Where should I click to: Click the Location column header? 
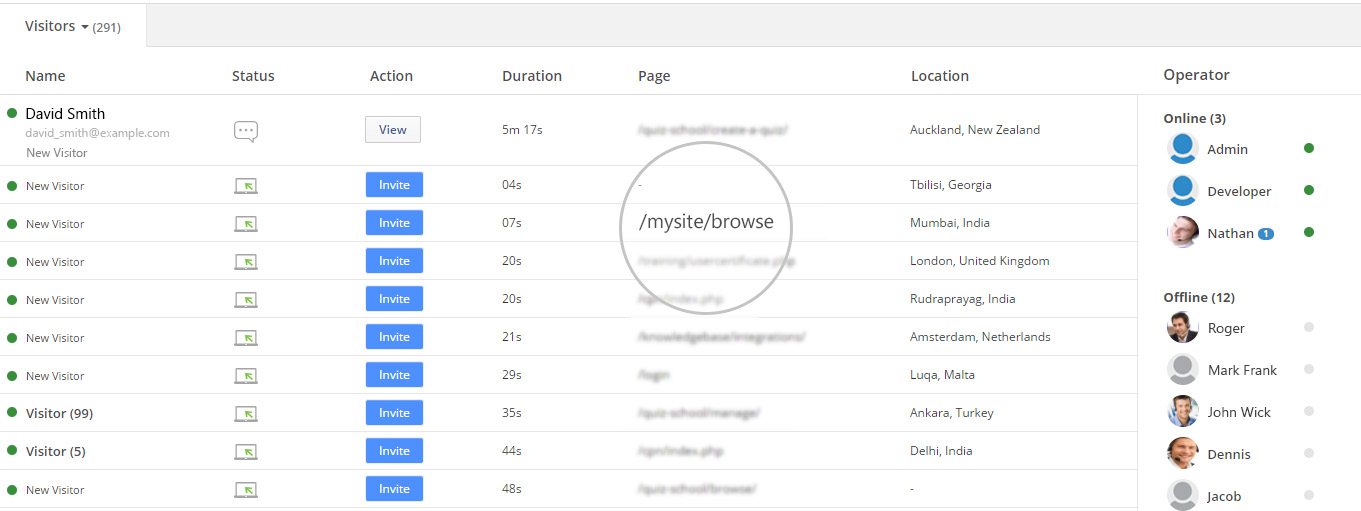(x=939, y=76)
